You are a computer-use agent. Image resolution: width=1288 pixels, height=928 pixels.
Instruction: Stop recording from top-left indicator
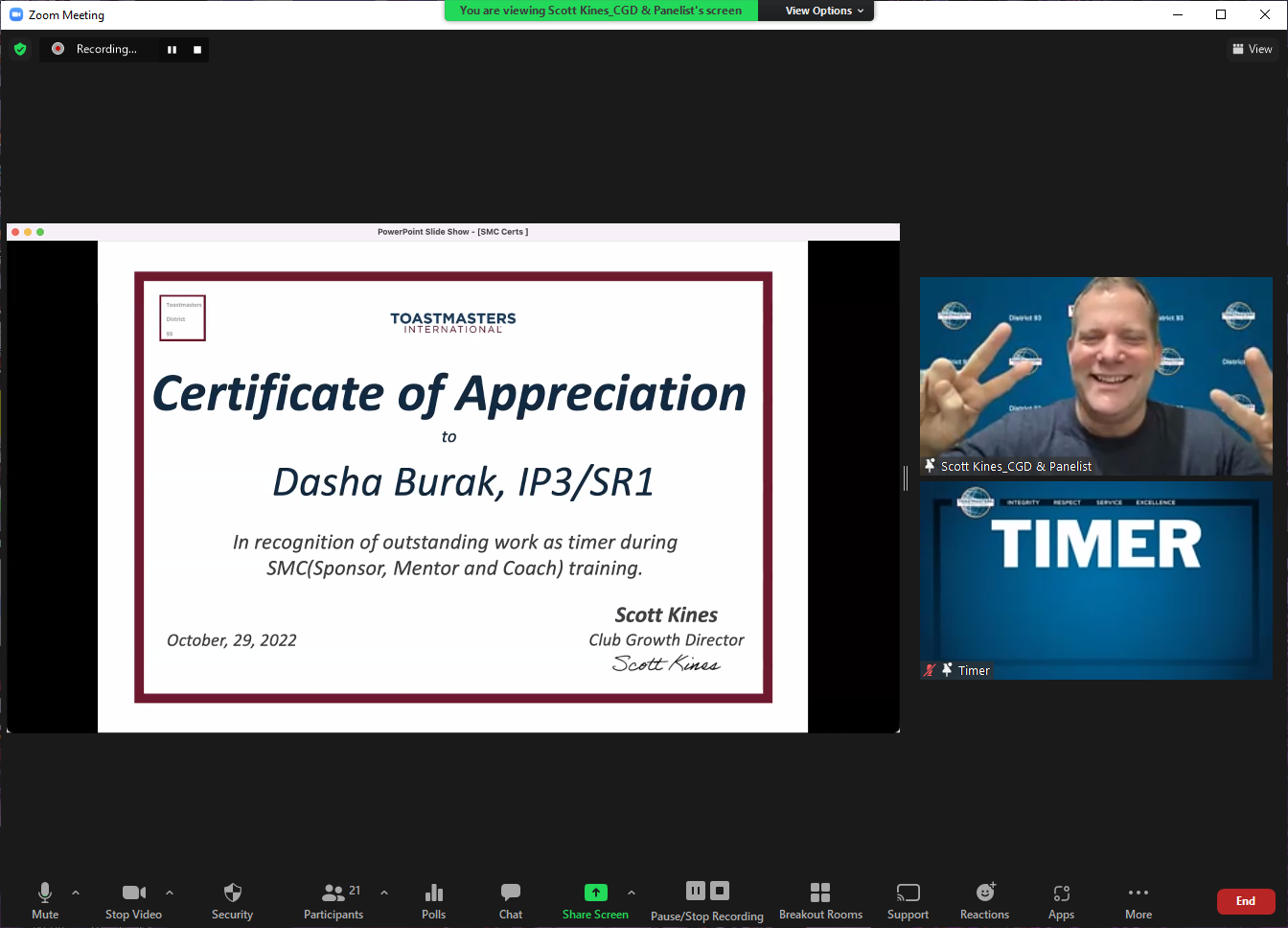pos(197,50)
